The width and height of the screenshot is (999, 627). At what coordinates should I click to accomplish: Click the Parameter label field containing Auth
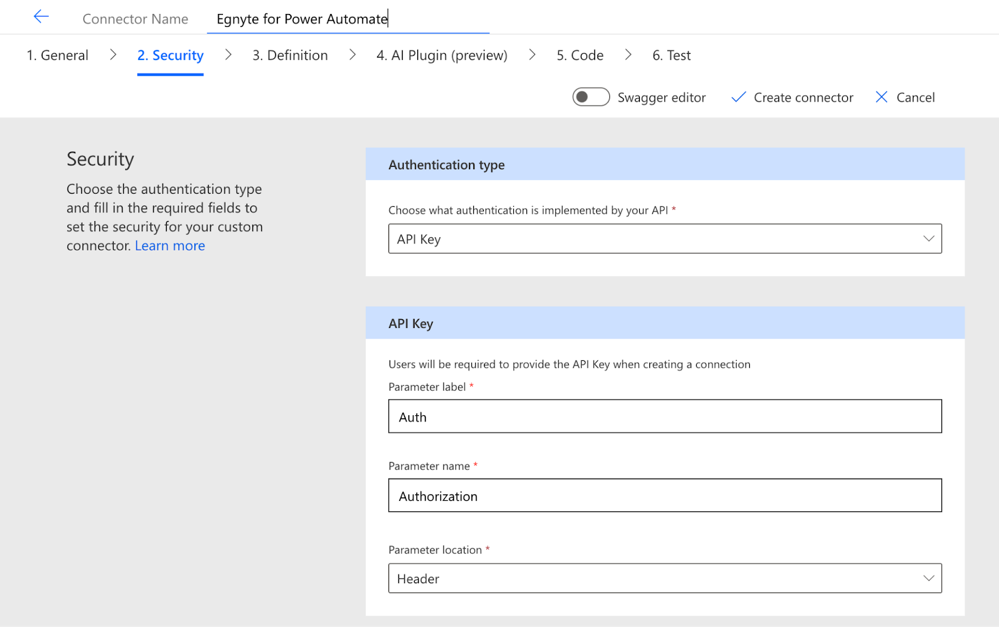pyautogui.click(x=665, y=416)
